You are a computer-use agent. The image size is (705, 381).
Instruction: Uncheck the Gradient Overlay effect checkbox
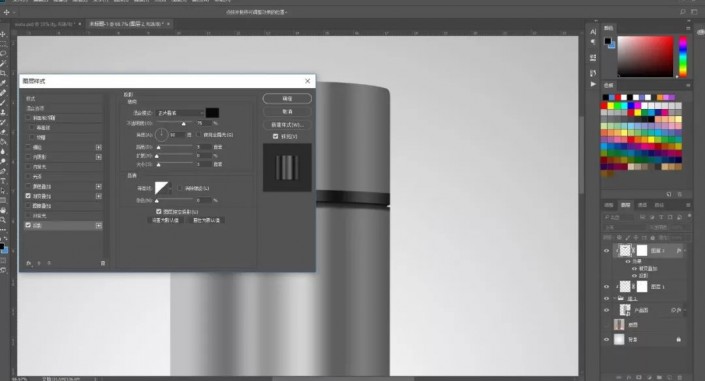pyautogui.click(x=28, y=196)
